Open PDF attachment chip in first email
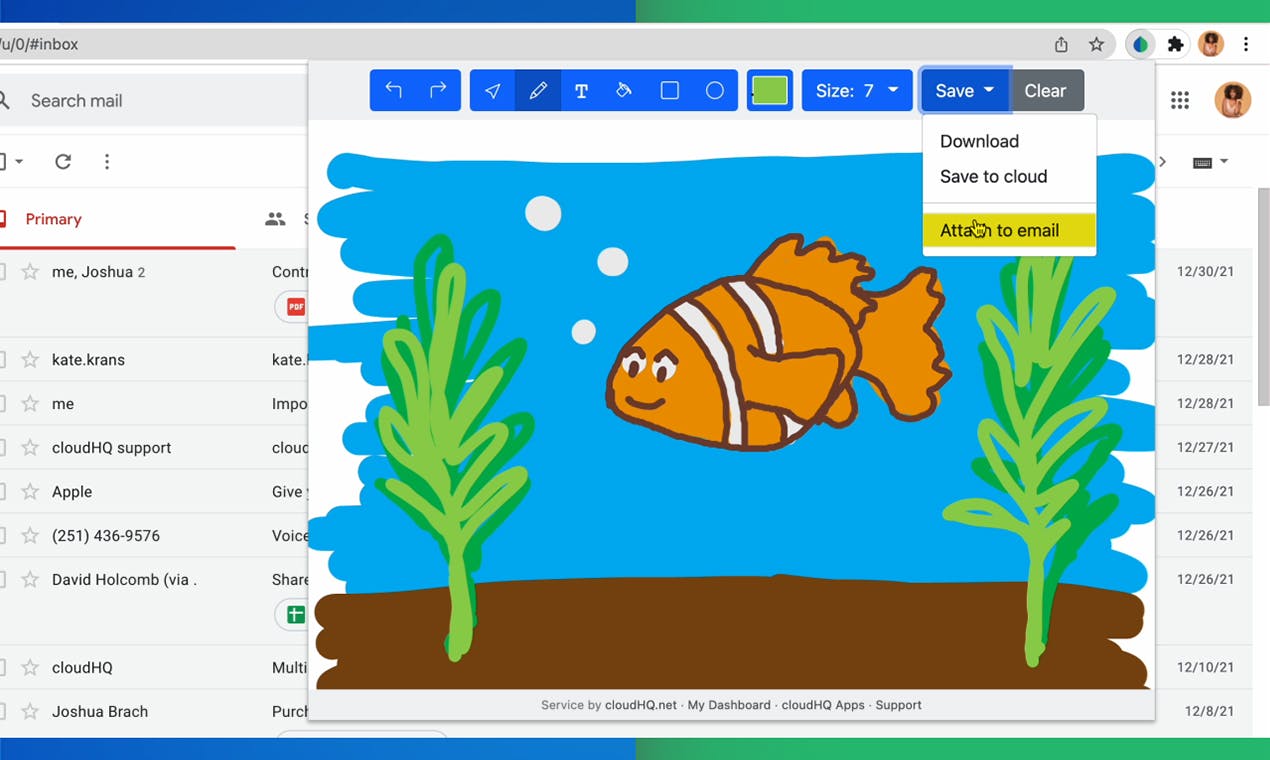The image size is (1270, 760). pos(292,307)
